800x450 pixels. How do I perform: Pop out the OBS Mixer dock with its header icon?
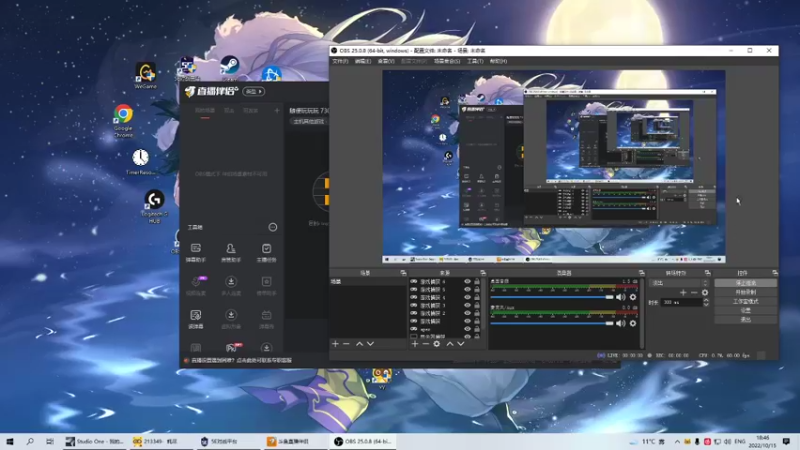[641, 273]
